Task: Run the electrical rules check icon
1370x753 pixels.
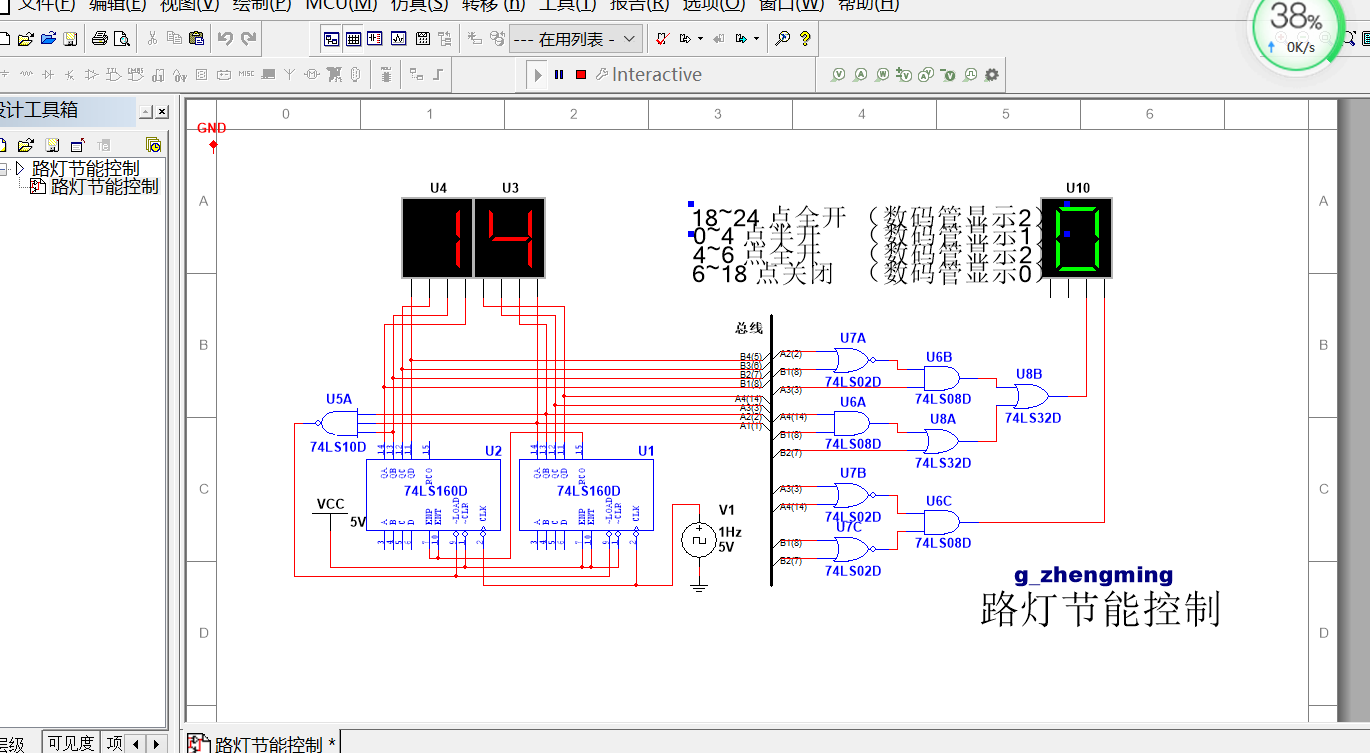Action: pos(663,39)
